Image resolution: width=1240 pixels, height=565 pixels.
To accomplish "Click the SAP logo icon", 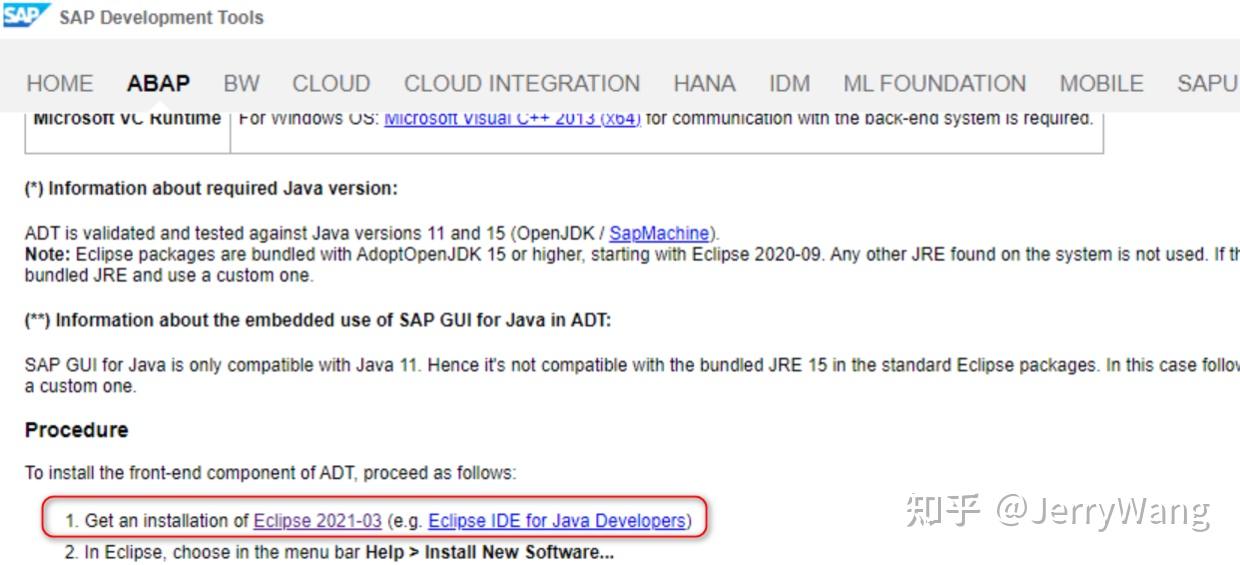I will click(x=26, y=16).
